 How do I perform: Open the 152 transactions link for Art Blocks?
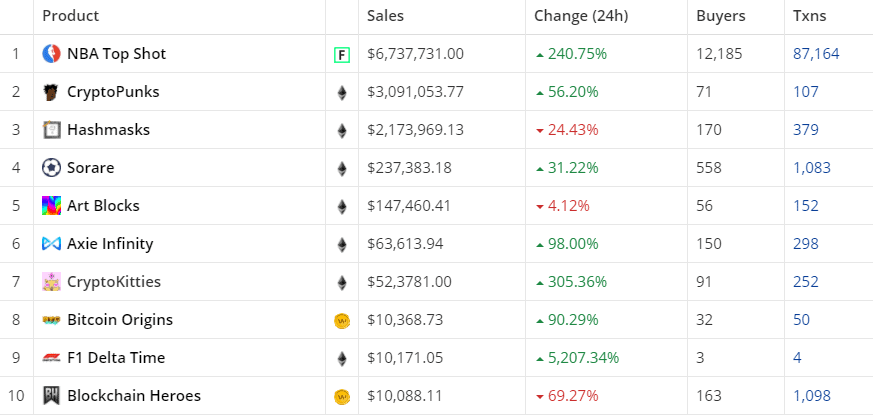click(x=806, y=206)
